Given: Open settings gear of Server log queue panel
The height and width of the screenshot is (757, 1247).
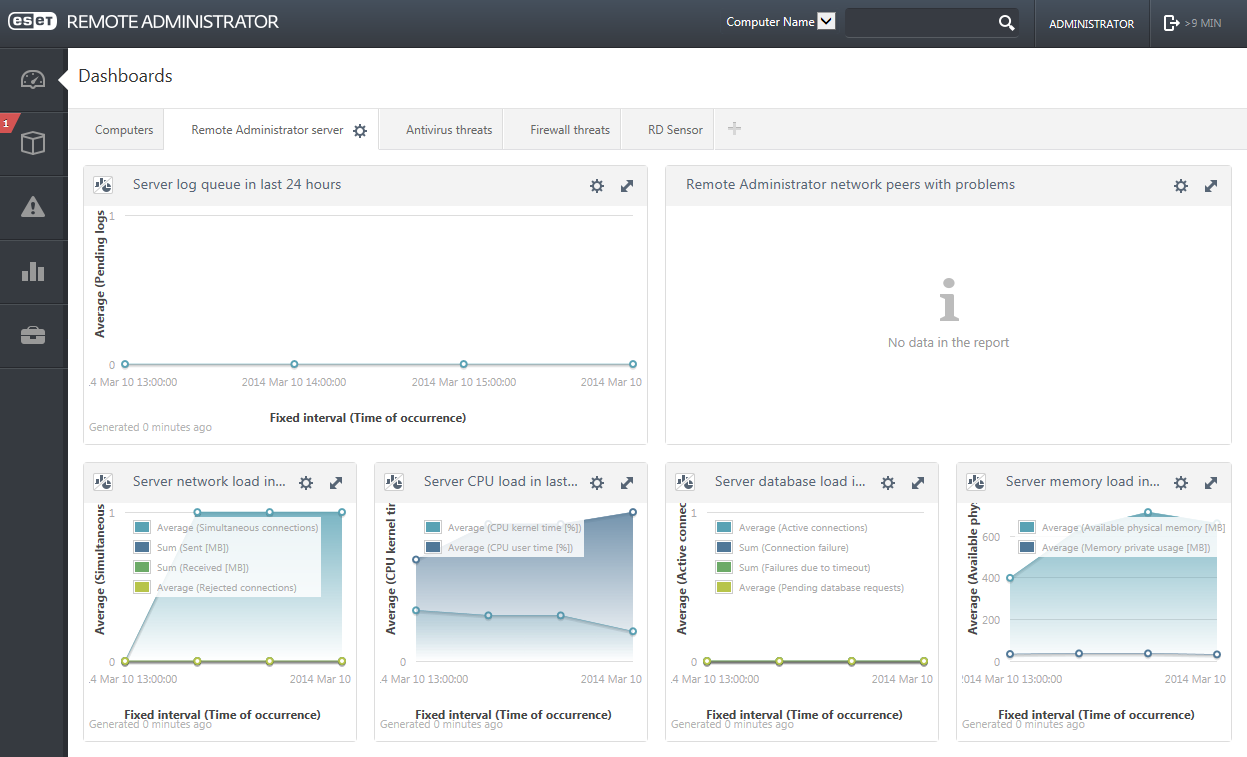Looking at the screenshot, I should tap(597, 186).
